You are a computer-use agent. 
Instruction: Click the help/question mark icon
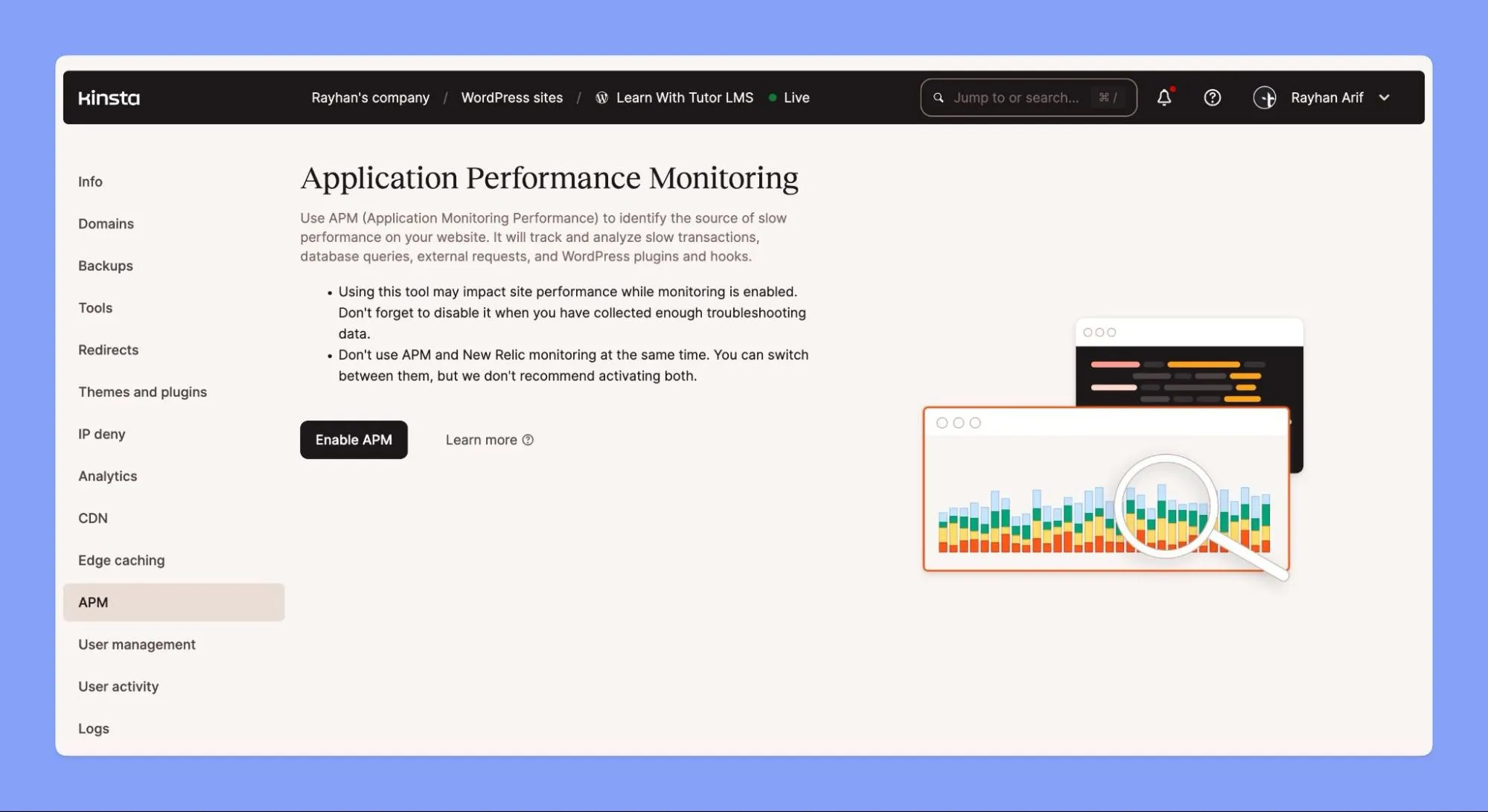pyautogui.click(x=1213, y=97)
